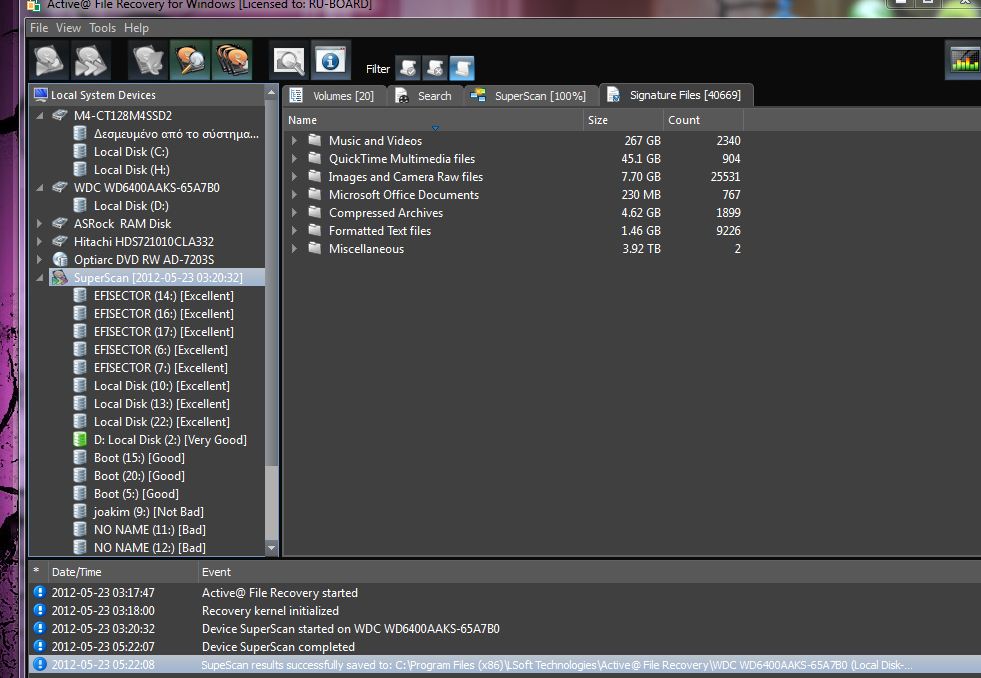Screen dimensions: 981x678
Task: Click the double-arrow fast scan disk icon
Action: click(91, 61)
